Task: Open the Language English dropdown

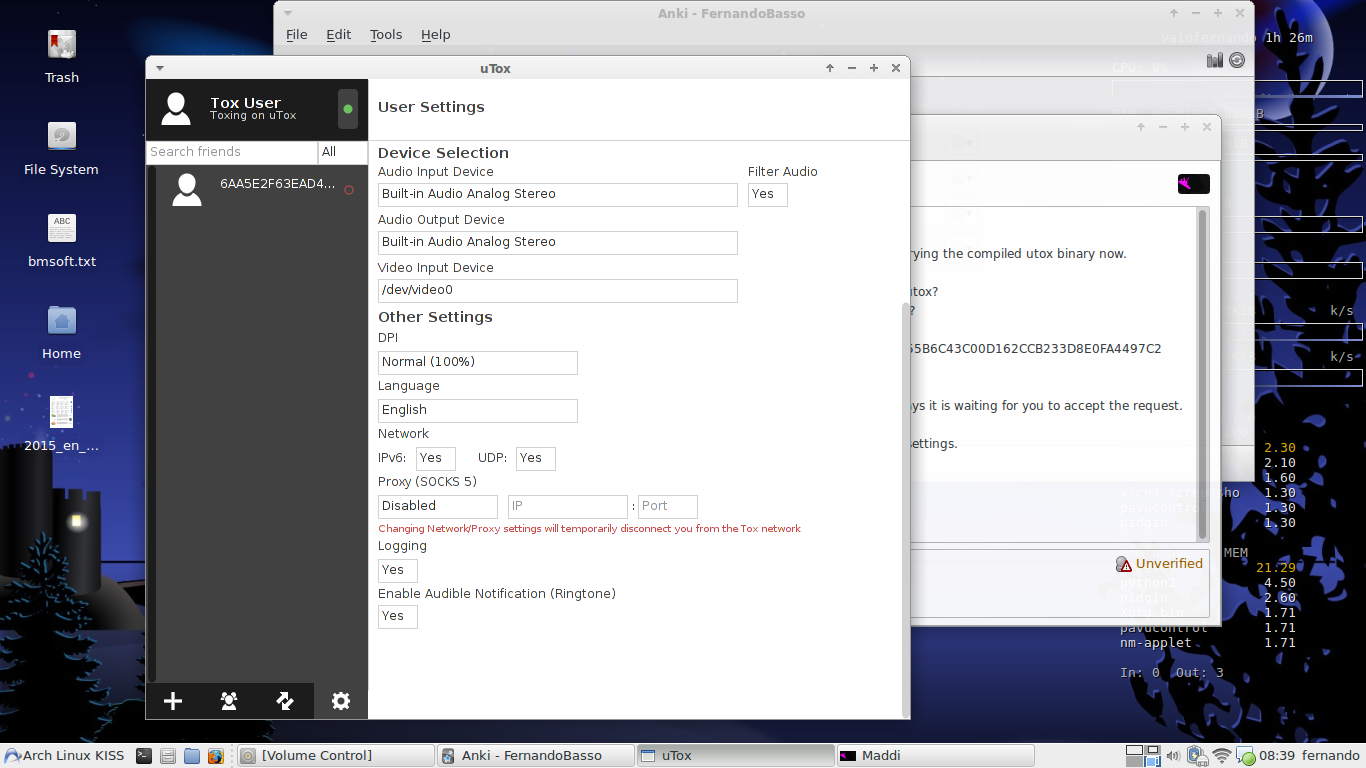Action: (x=478, y=410)
